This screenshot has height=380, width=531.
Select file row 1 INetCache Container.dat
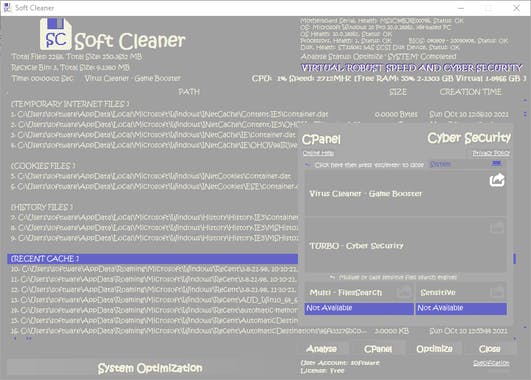259,114
